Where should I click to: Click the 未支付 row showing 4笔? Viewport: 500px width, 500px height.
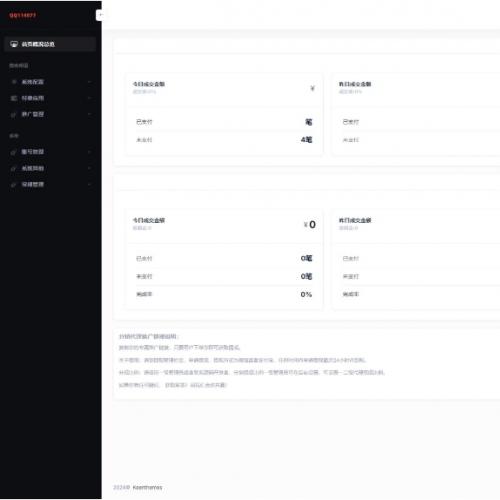pos(224,140)
